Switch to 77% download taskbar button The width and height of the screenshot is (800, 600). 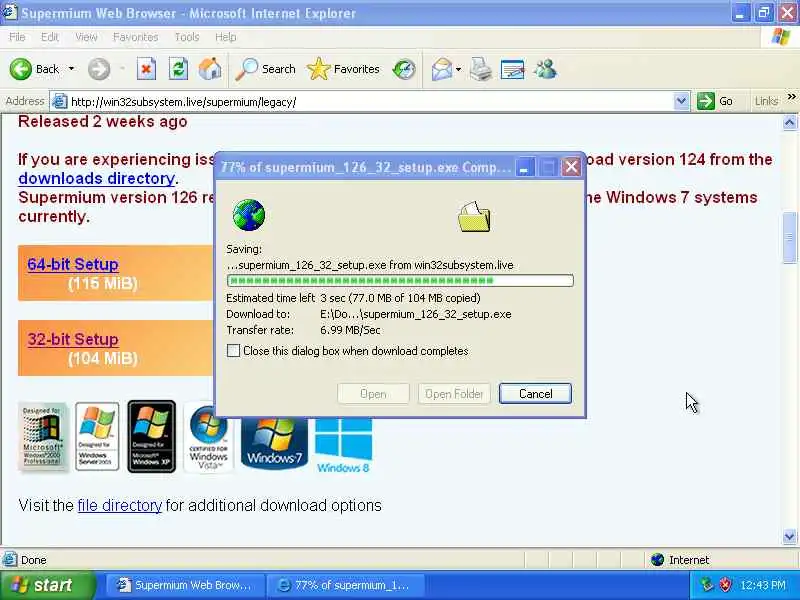345,585
